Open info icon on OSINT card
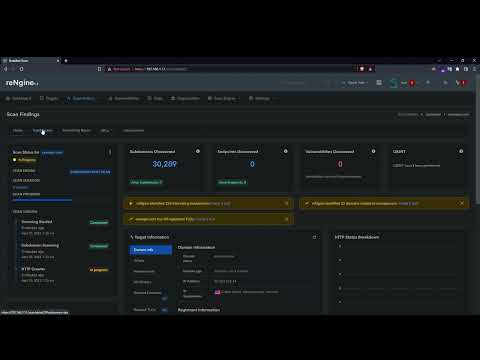 (x=461, y=151)
